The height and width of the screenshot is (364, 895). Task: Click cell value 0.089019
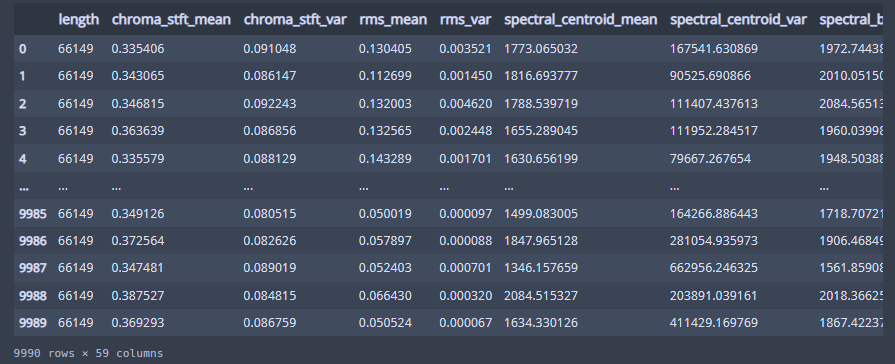tap(270, 268)
